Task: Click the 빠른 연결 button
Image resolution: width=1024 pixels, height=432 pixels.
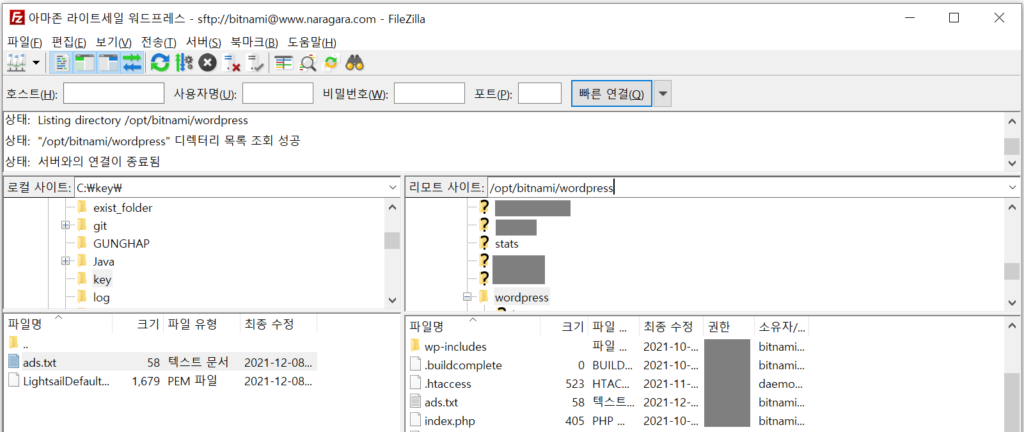Action: pos(611,94)
